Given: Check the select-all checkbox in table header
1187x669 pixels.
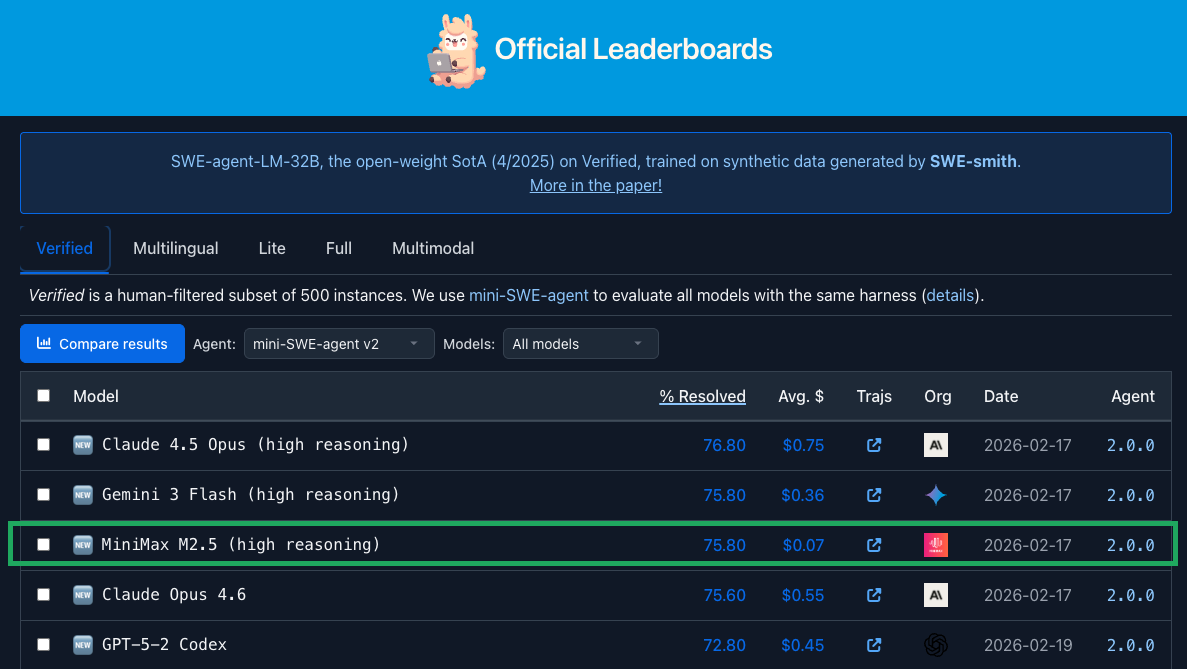Looking at the screenshot, I should (x=43, y=396).
